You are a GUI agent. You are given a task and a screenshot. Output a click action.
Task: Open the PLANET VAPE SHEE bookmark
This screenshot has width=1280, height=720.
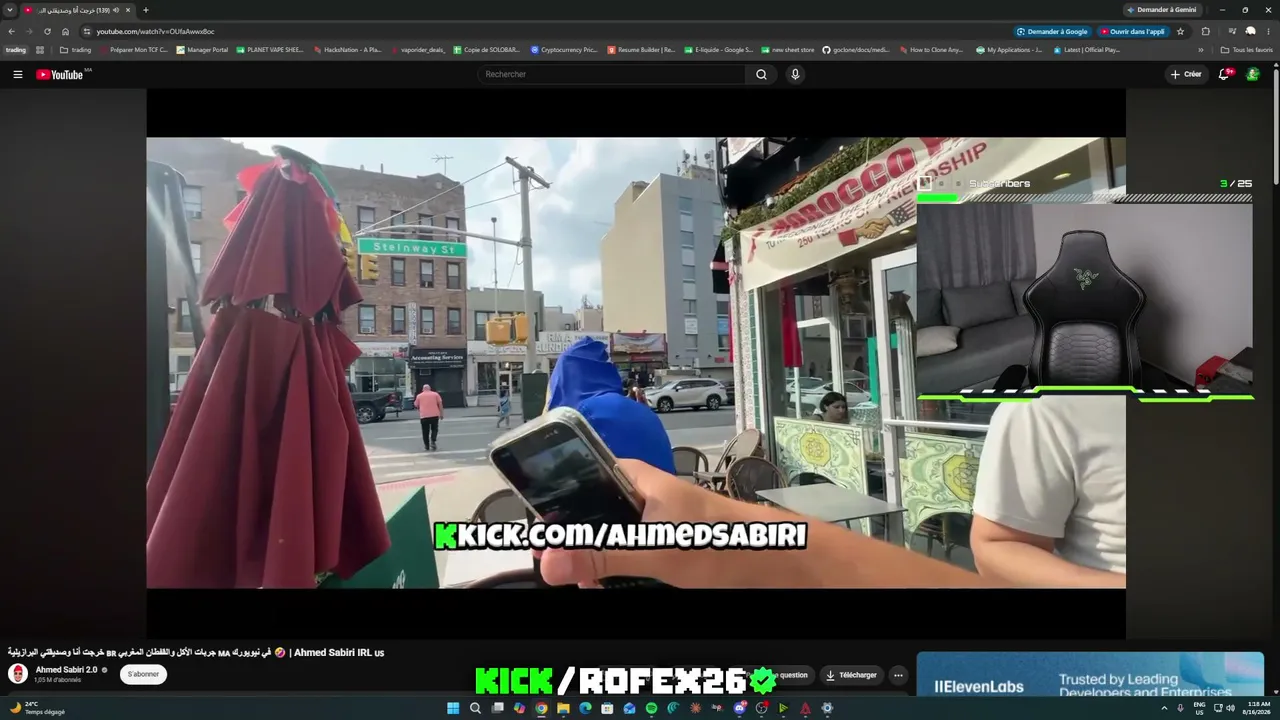270,49
